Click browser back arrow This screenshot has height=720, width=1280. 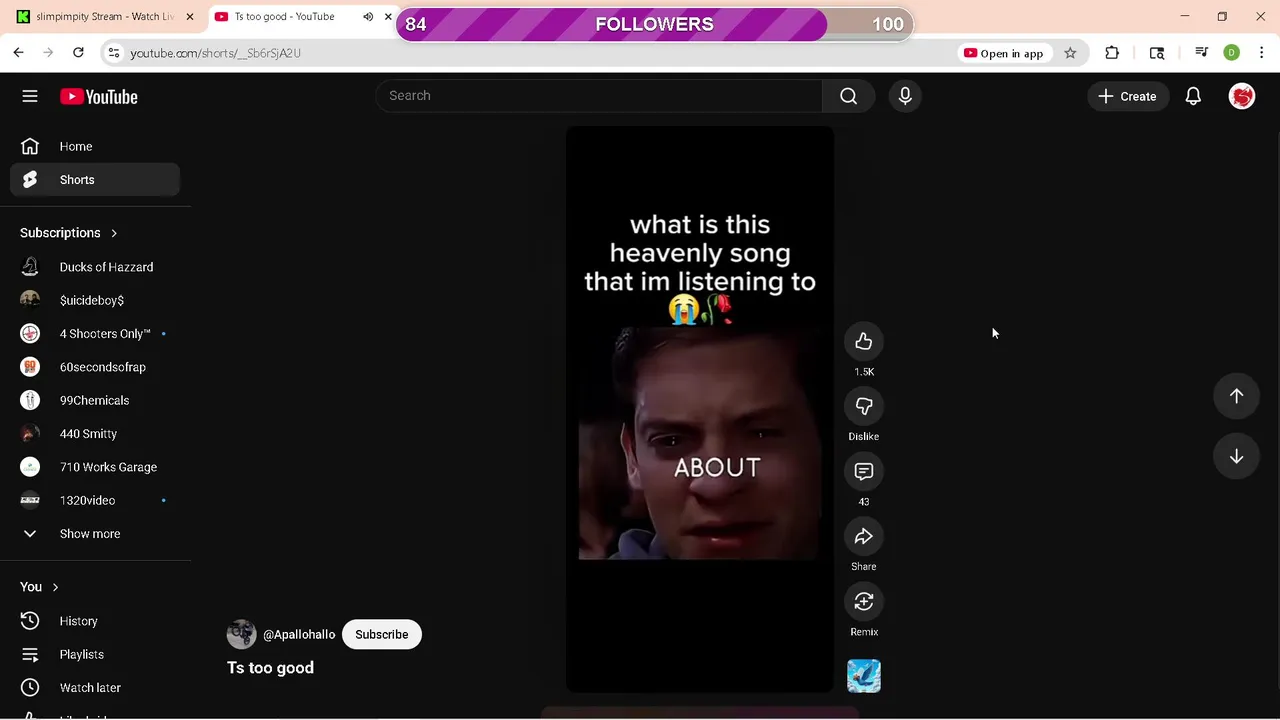[19, 53]
